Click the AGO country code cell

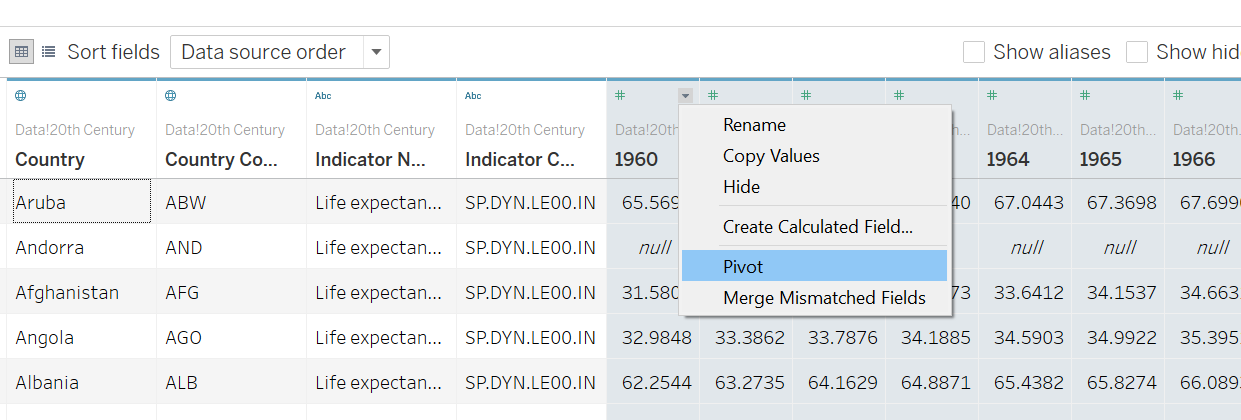pos(231,337)
